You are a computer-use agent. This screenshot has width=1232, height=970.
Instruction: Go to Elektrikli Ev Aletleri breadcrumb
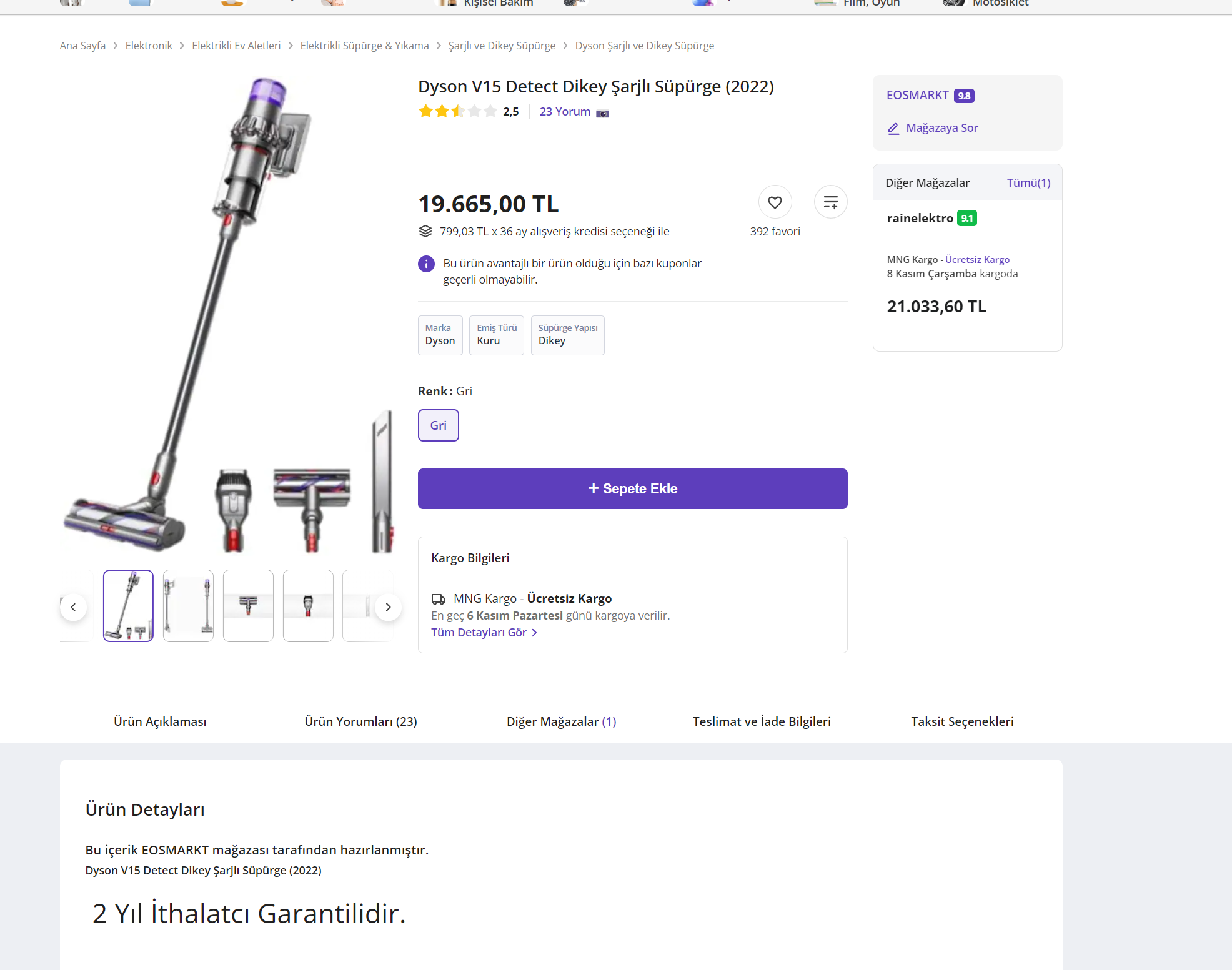click(x=236, y=46)
